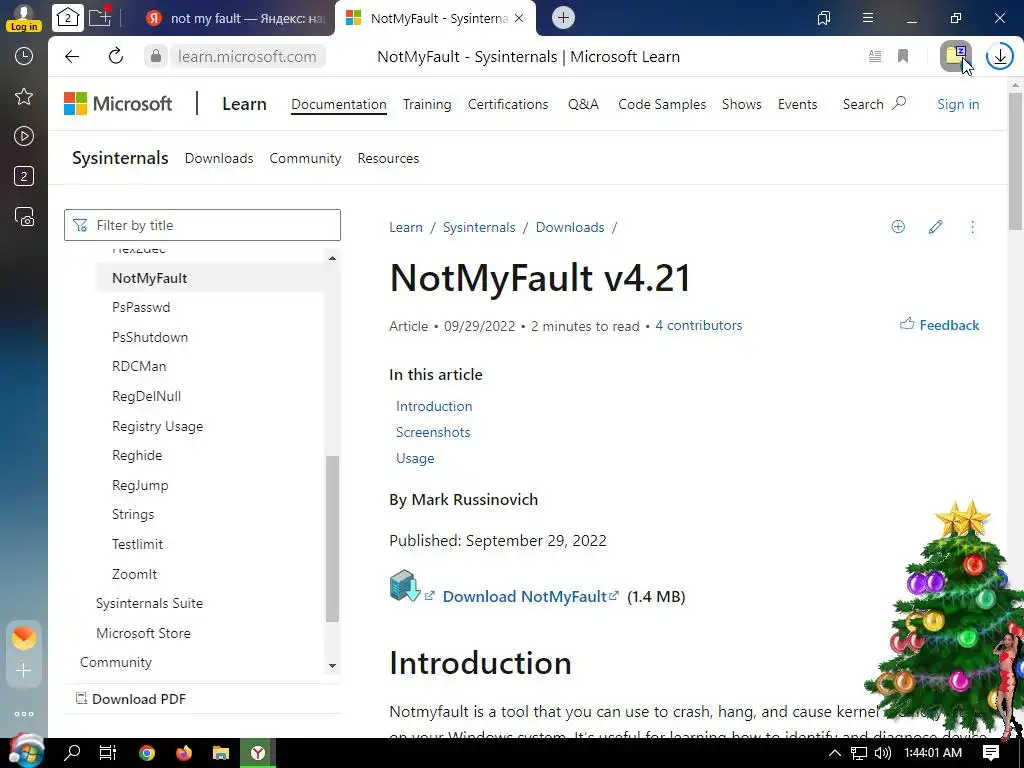Click the add to collection plus circle icon
Image resolution: width=1024 pixels, height=768 pixels.
898,227
